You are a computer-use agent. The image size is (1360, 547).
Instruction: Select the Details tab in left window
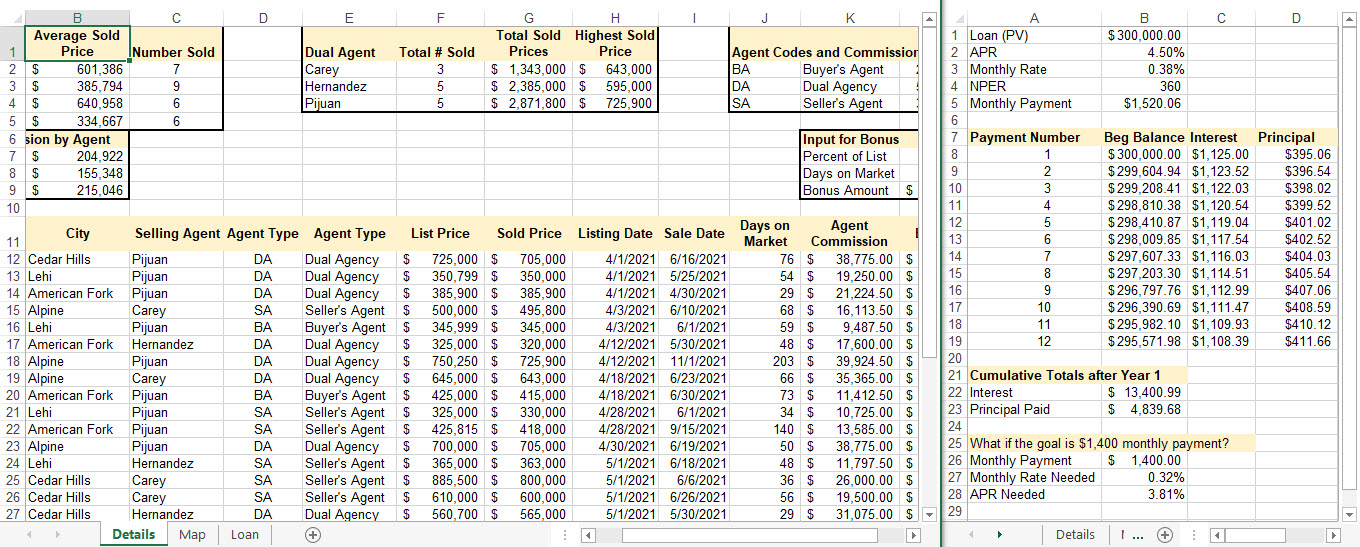pyautogui.click(x=134, y=535)
